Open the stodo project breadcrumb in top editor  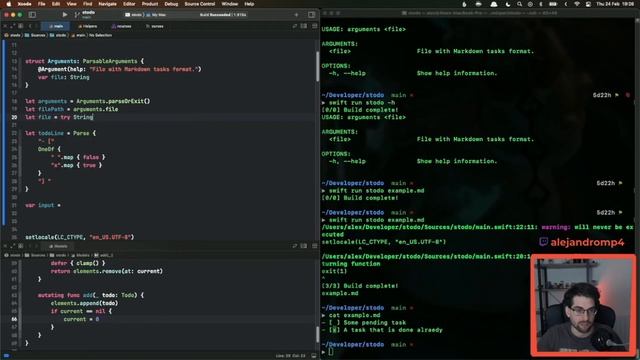13,36
